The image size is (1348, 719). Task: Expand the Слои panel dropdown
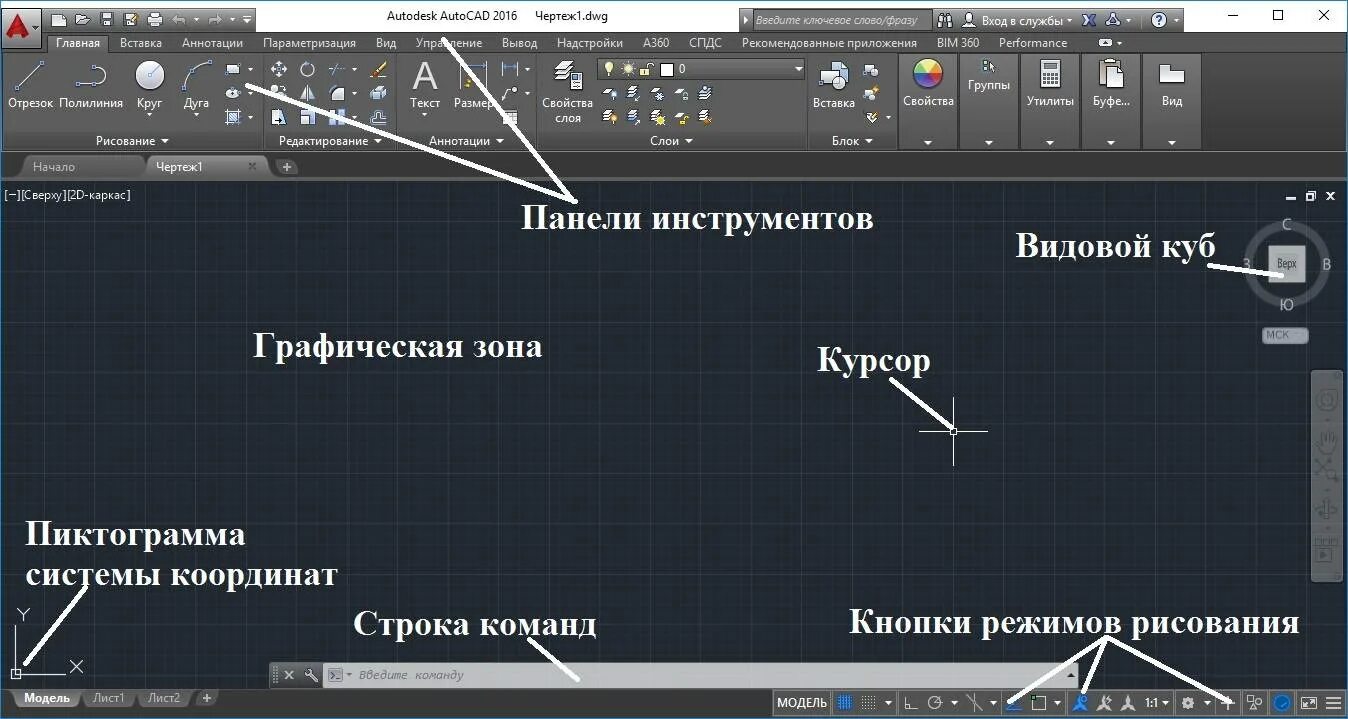pyautogui.click(x=671, y=141)
